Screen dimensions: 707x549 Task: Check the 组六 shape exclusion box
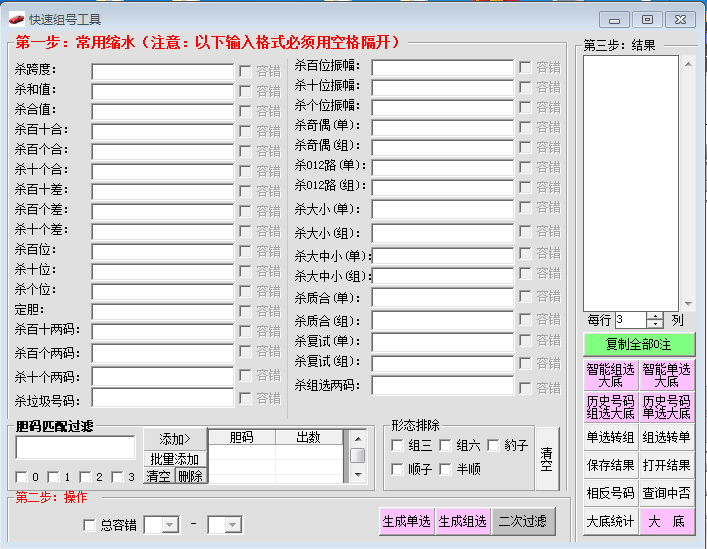click(x=445, y=445)
